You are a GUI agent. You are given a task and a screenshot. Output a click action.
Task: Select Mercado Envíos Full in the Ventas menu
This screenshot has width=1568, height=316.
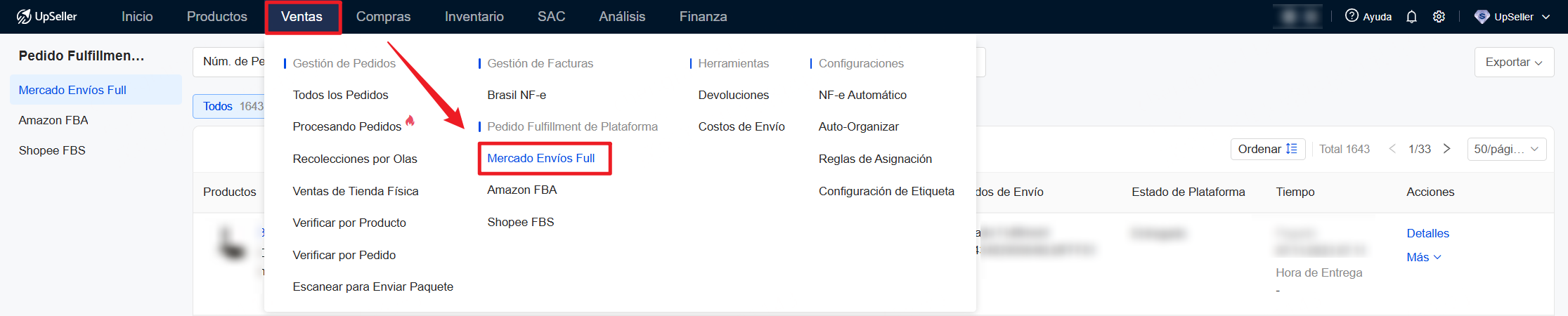coord(540,158)
